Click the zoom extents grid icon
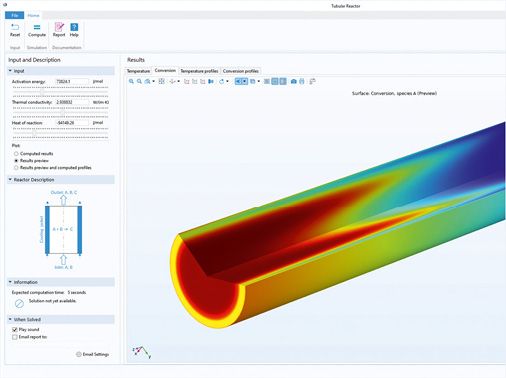This screenshot has height=378, width=506. coord(161,81)
